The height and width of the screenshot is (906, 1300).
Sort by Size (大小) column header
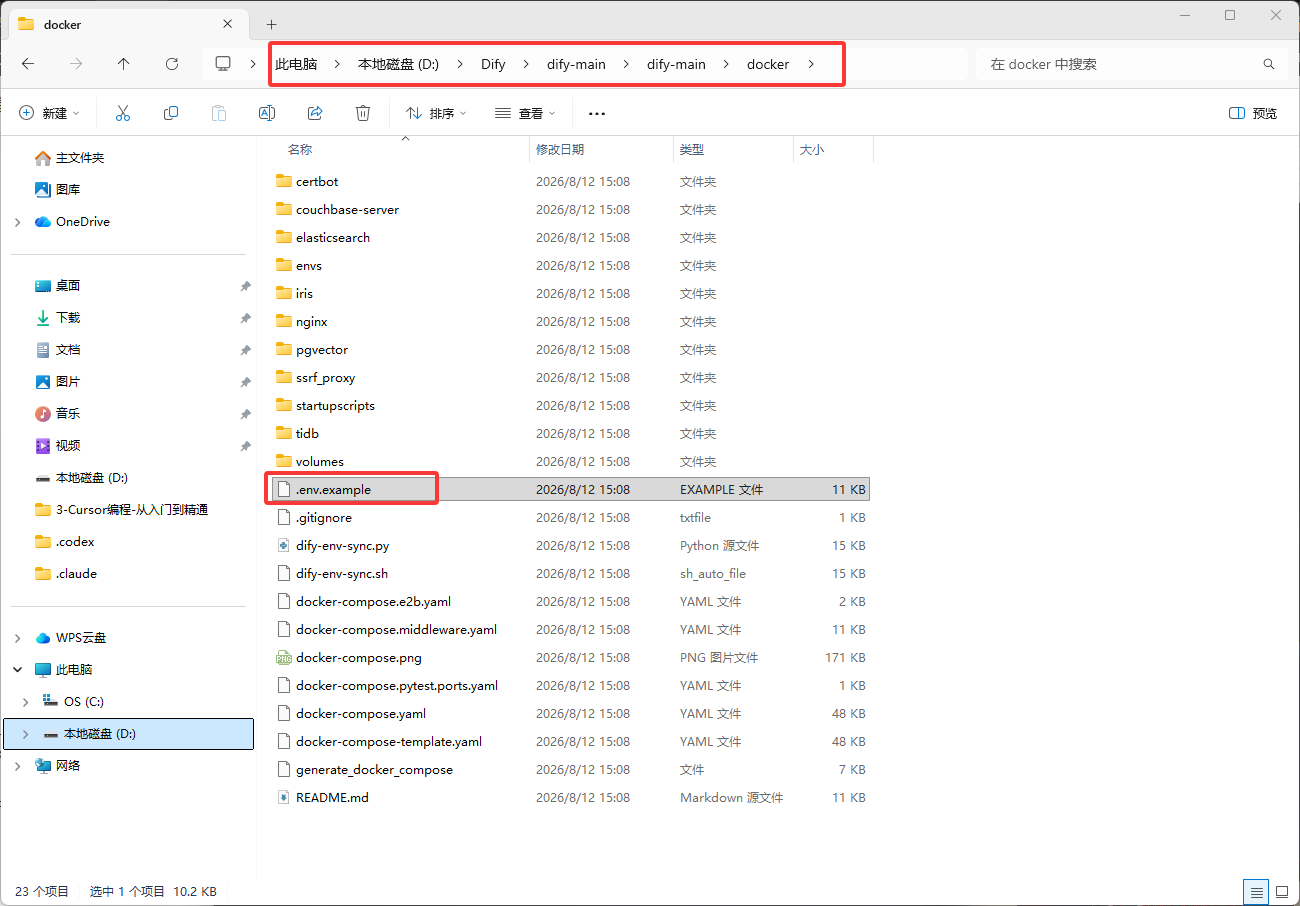point(811,150)
